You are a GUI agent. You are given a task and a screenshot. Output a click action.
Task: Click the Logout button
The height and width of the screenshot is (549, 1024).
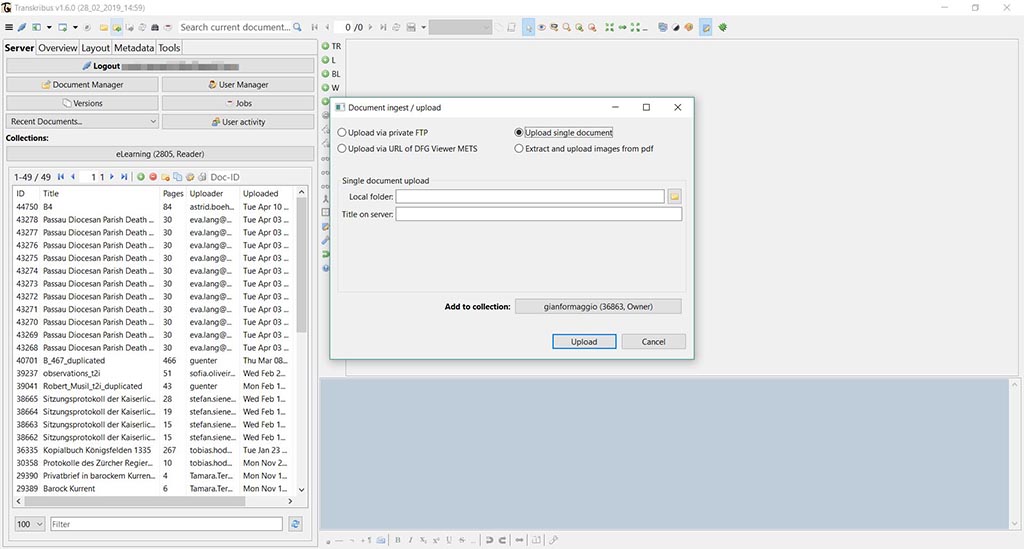click(160, 66)
